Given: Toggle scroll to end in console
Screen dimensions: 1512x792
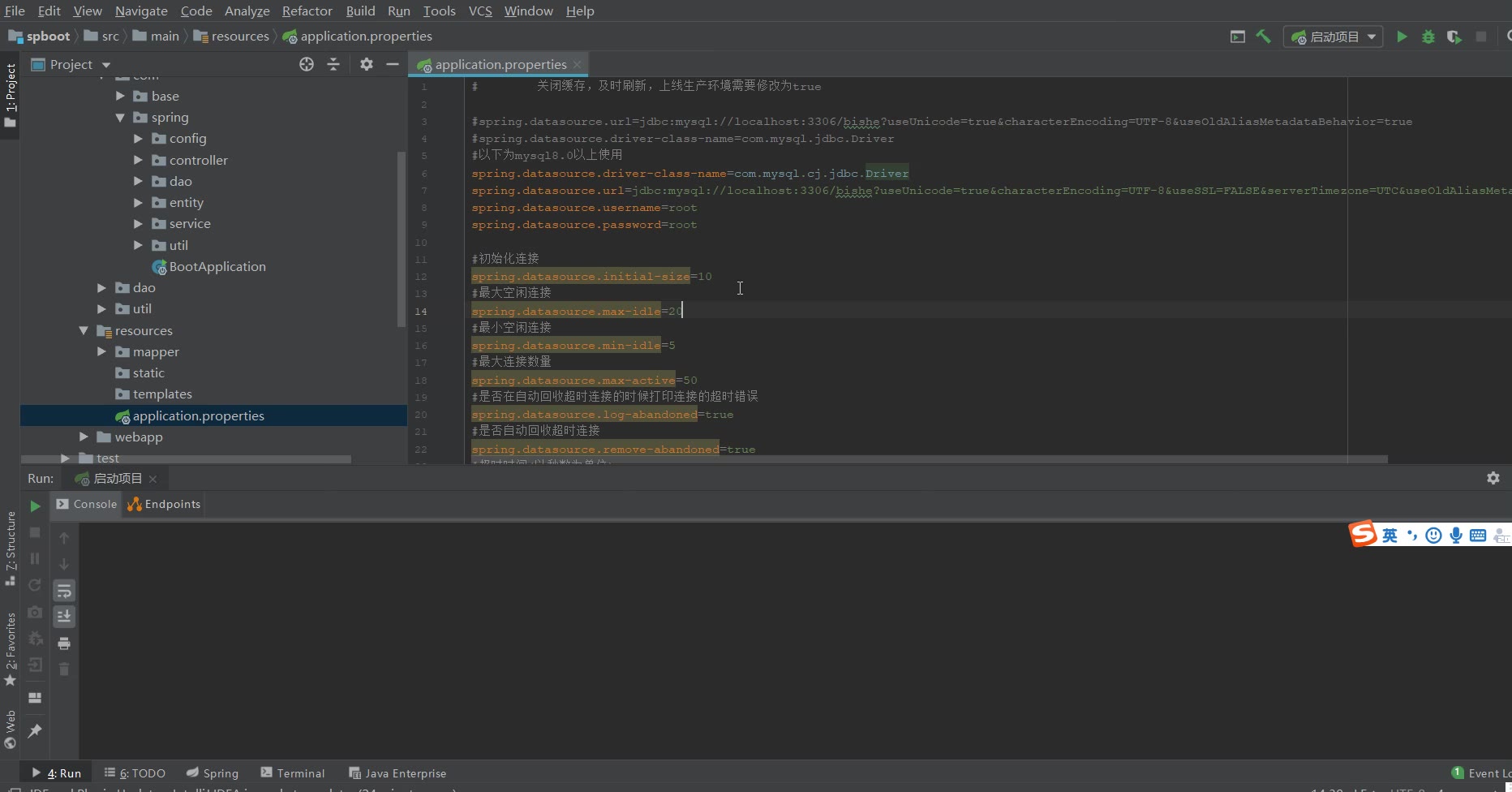Looking at the screenshot, I should click(x=64, y=617).
